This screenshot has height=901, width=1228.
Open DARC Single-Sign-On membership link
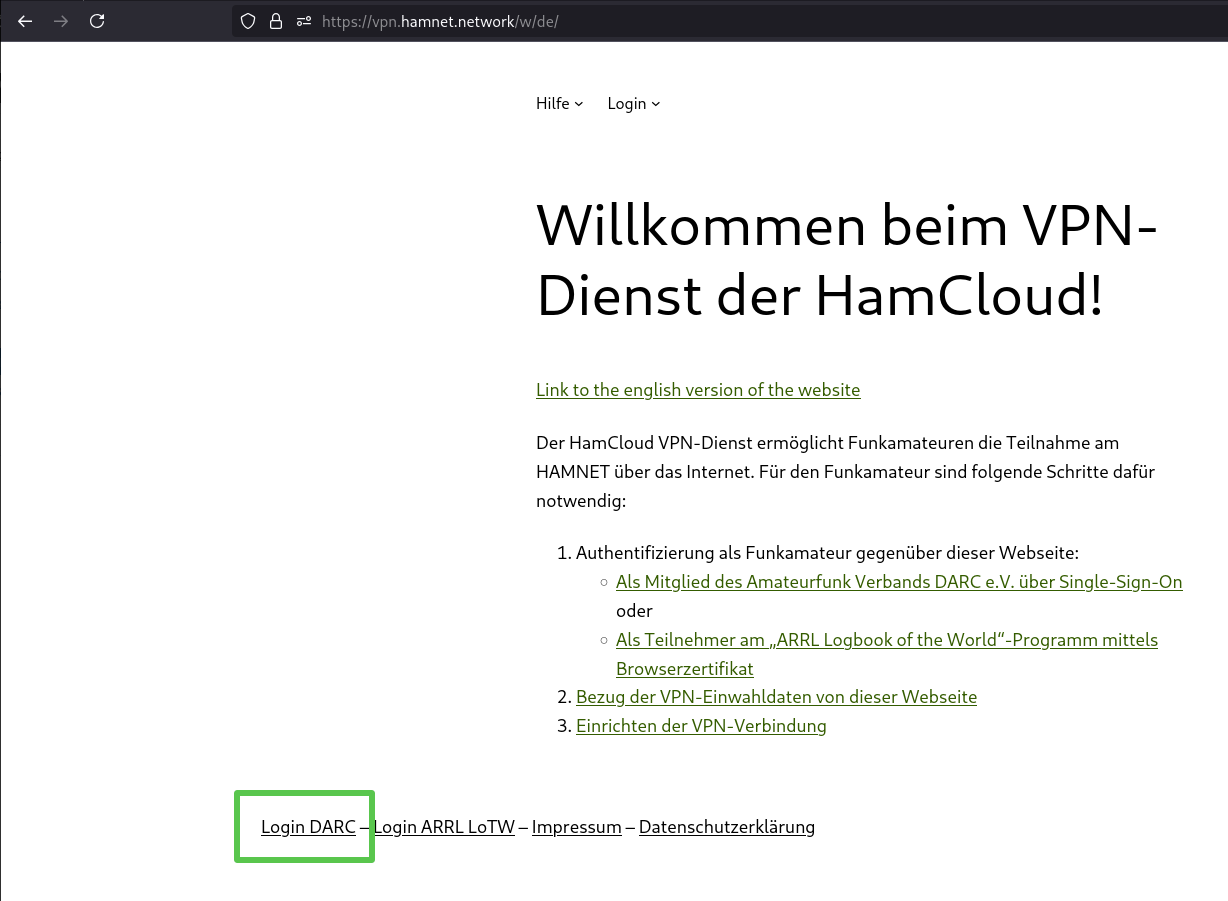(x=899, y=582)
